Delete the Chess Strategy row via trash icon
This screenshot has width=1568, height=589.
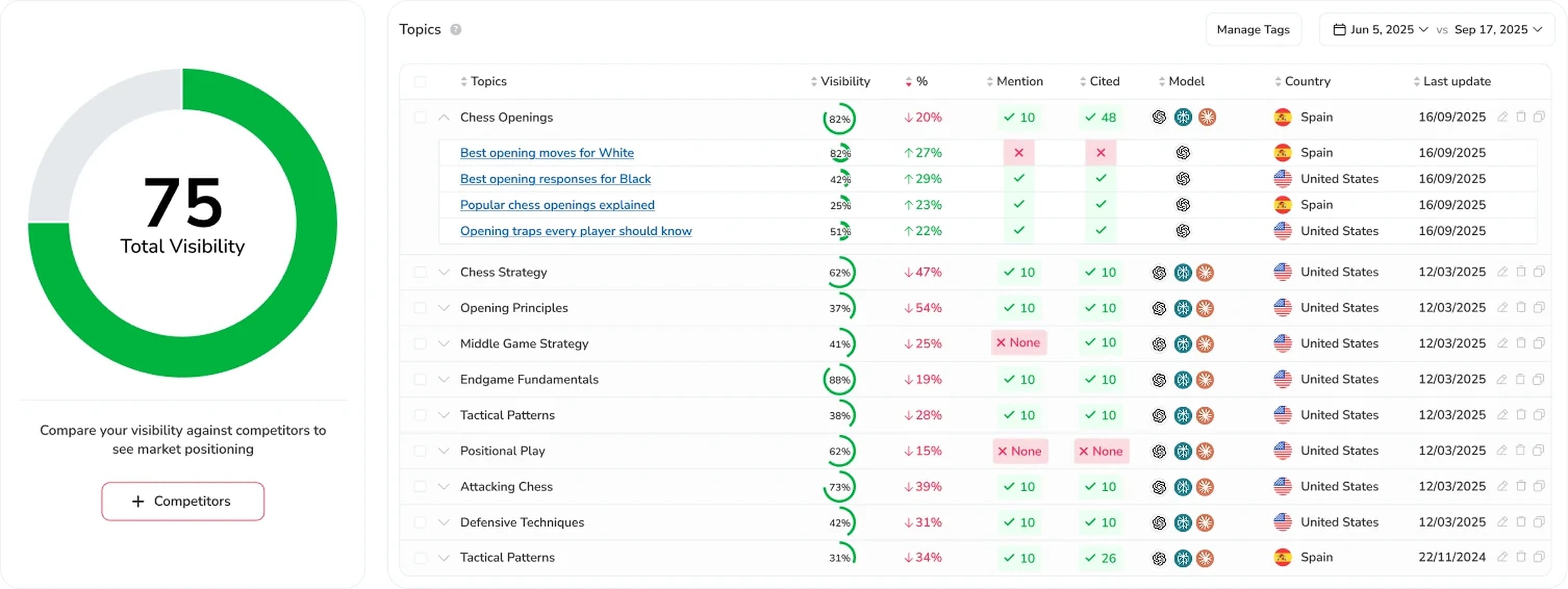[x=1521, y=272]
